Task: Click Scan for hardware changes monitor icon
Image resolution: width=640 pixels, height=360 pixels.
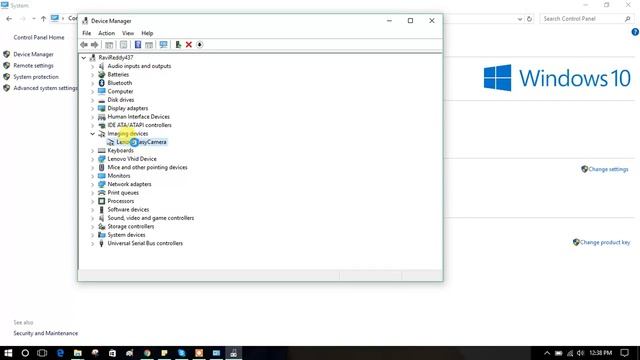Action: click(x=163, y=44)
